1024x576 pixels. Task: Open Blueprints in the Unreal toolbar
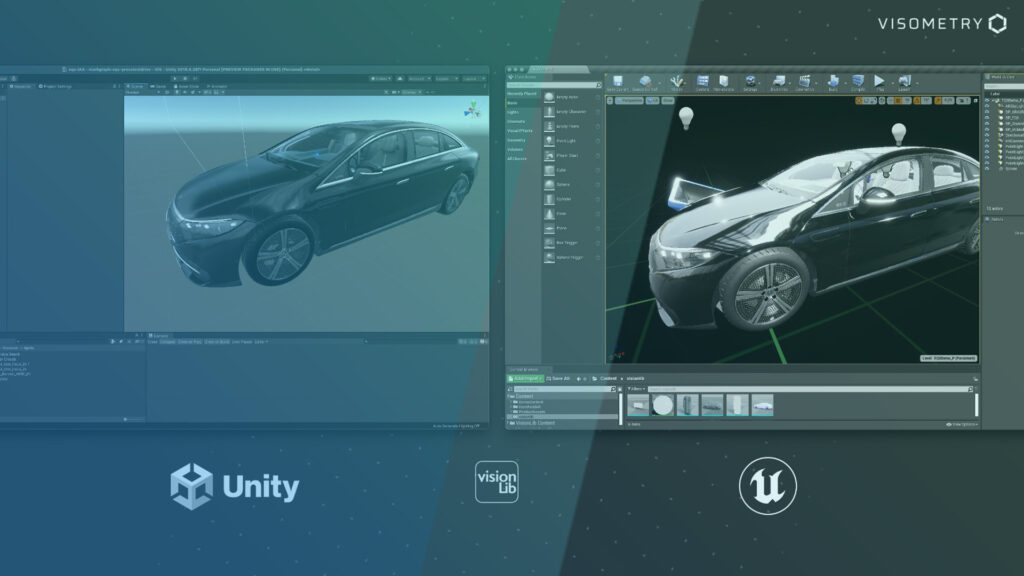click(x=779, y=81)
